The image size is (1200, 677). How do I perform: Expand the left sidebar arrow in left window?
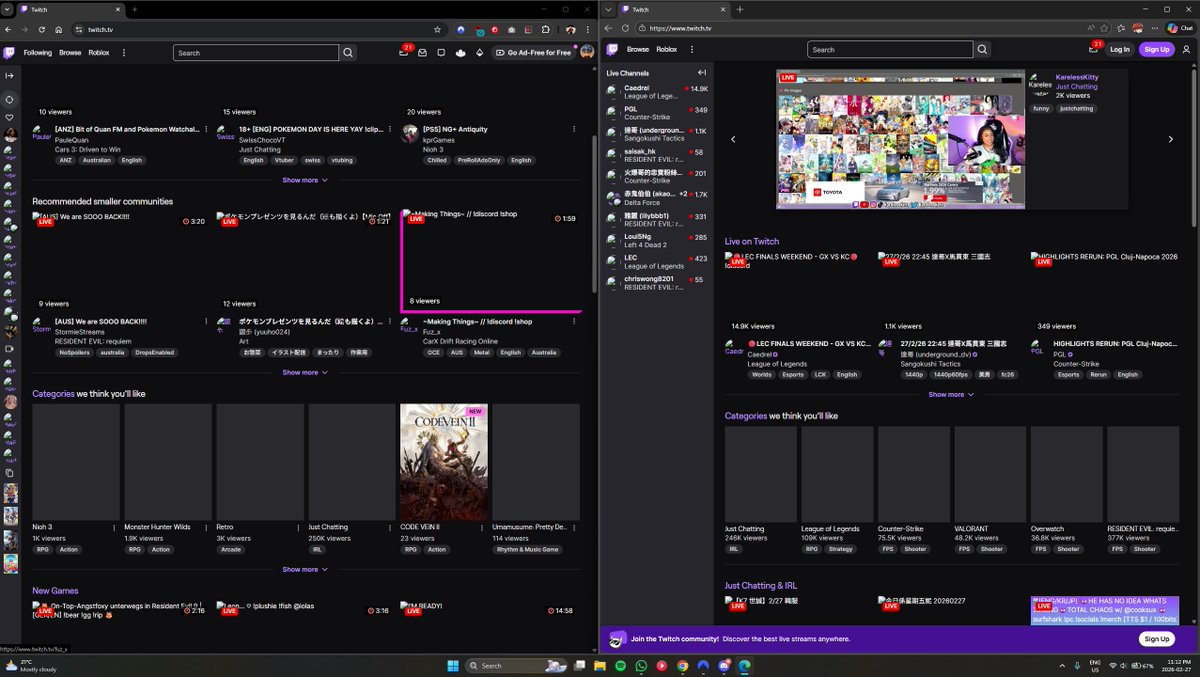tap(9, 75)
